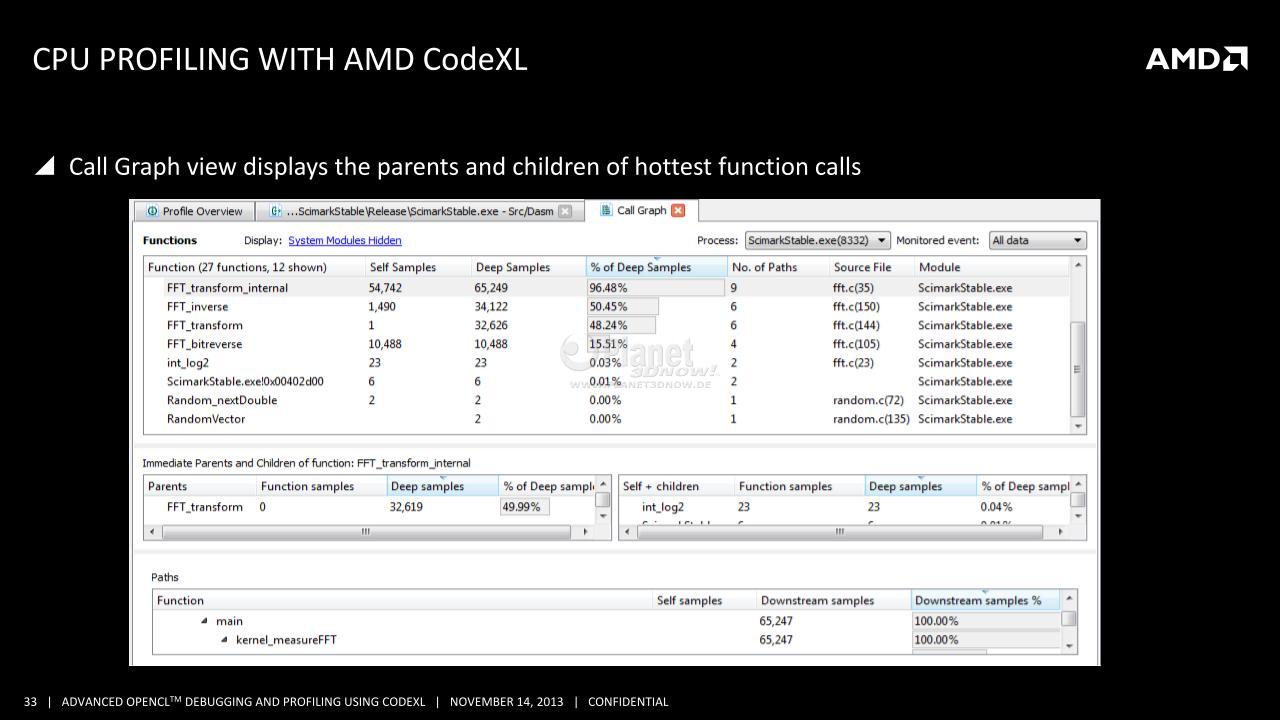Click the 49.99% cell in Parents table
This screenshot has width=1280, height=720.
point(524,507)
